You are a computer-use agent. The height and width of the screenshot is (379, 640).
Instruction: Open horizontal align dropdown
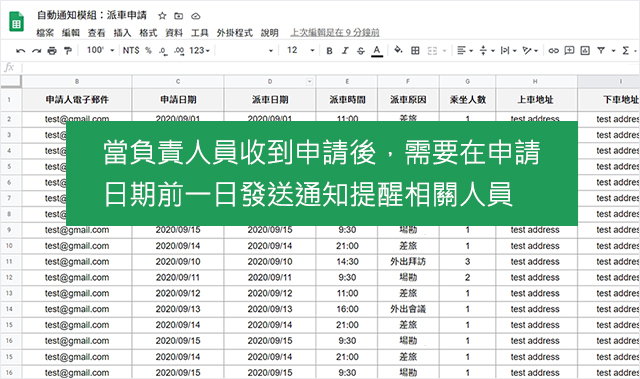point(465,50)
